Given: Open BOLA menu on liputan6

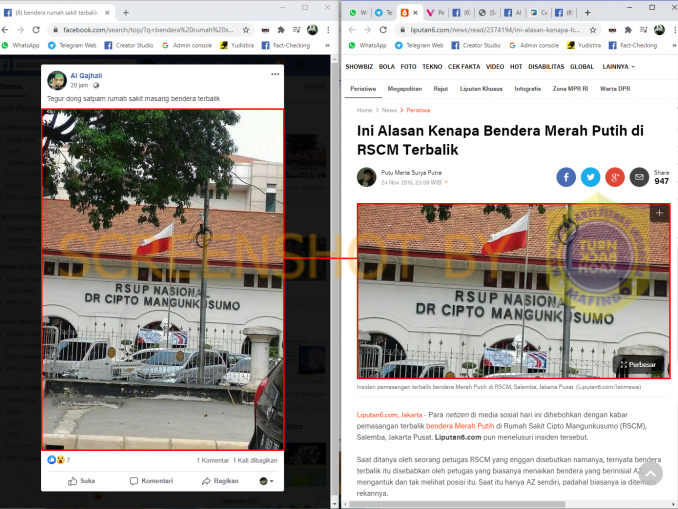Looking at the screenshot, I should [387, 67].
